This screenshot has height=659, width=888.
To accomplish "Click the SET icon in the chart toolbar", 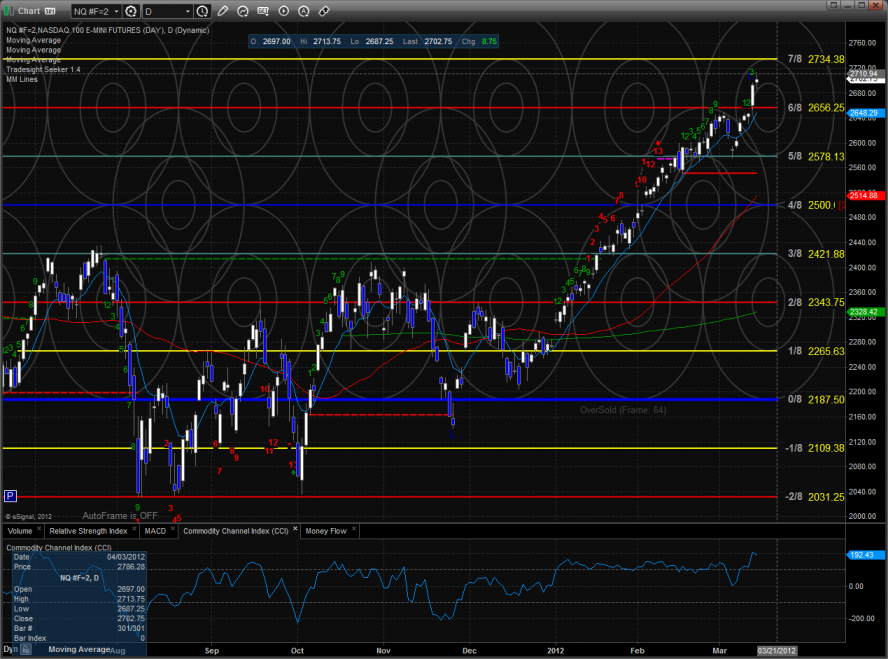I will click(263, 11).
